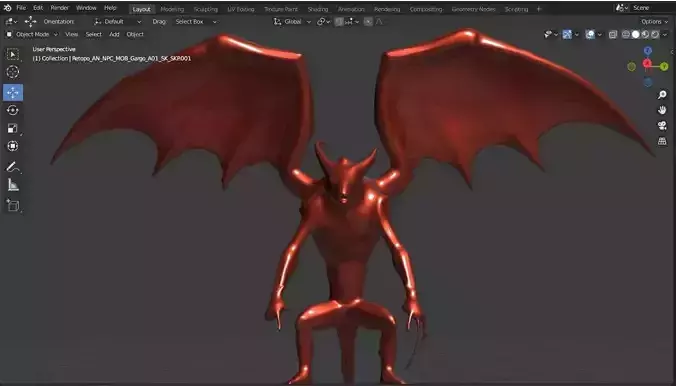This screenshot has height=386, width=676.
Task: Open the Window menu
Action: 86,8
